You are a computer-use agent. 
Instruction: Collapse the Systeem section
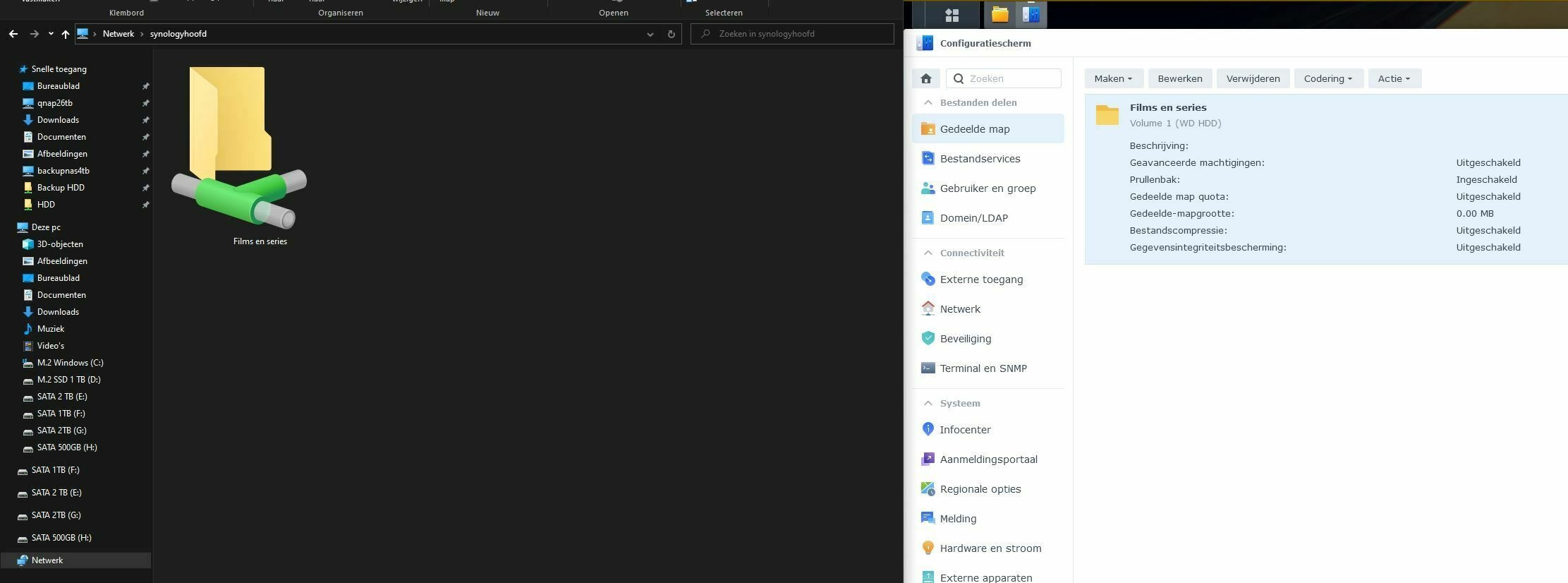click(928, 404)
